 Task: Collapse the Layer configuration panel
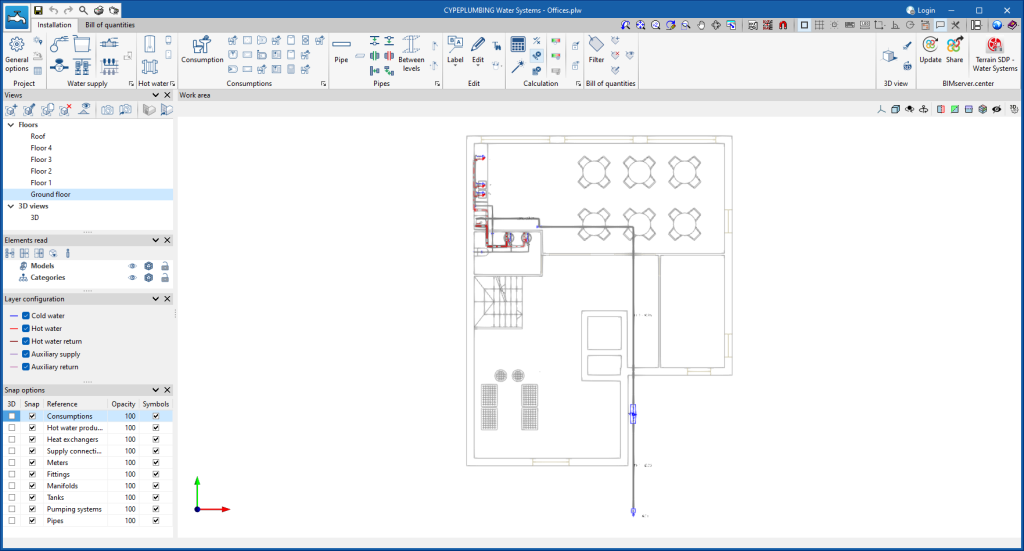pos(155,299)
